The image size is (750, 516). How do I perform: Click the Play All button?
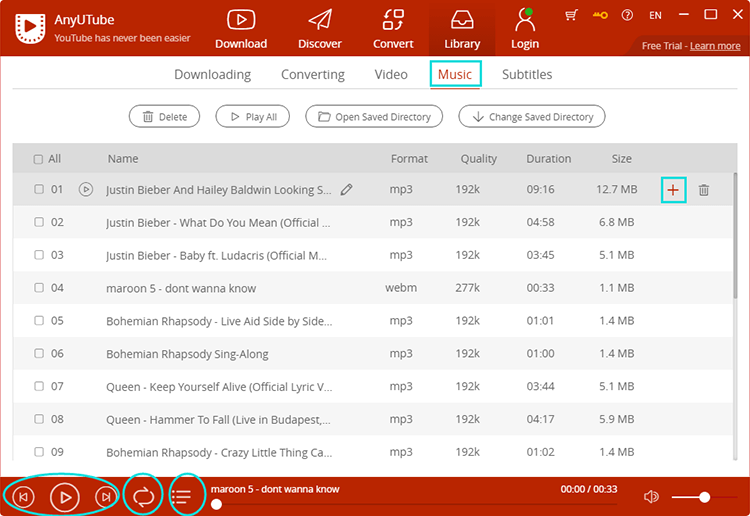253,117
